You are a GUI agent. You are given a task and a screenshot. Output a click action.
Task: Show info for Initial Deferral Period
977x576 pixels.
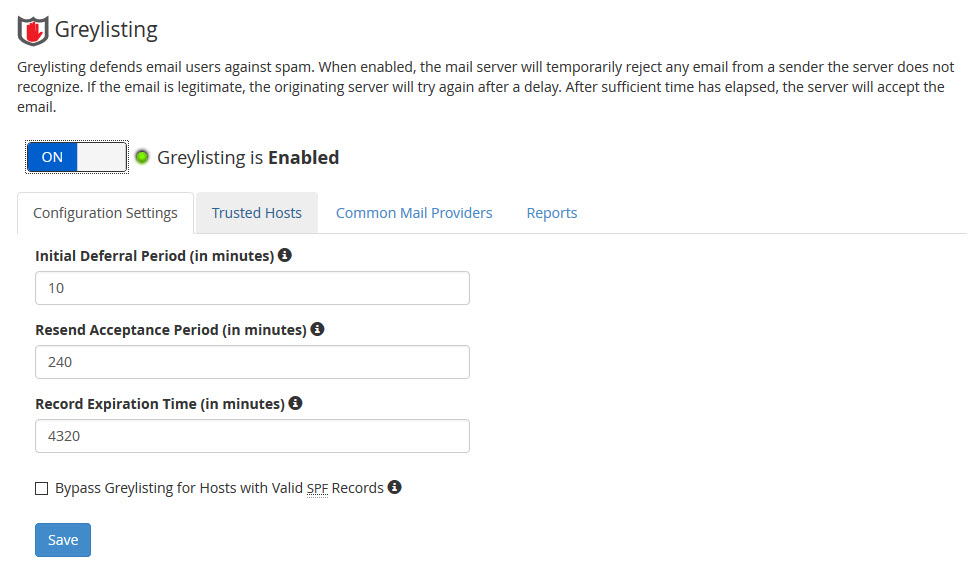click(285, 256)
